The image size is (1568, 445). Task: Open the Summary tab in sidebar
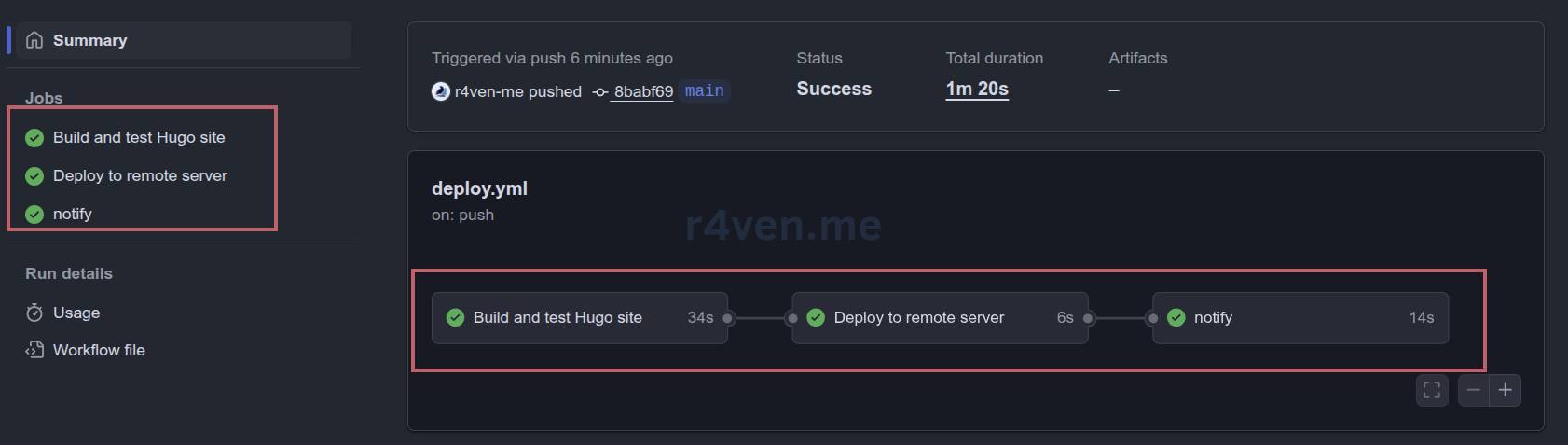89,40
